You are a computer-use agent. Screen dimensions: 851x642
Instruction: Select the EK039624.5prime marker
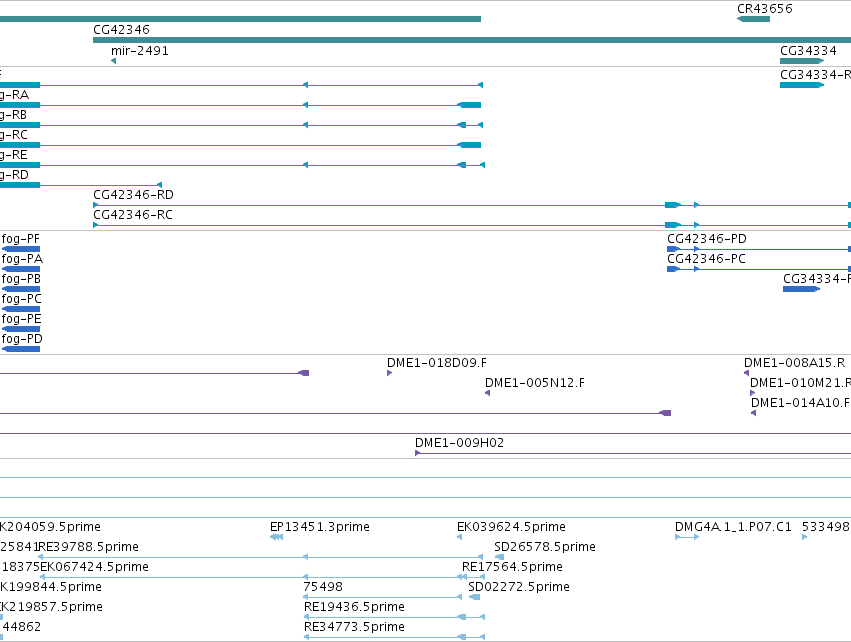460,537
